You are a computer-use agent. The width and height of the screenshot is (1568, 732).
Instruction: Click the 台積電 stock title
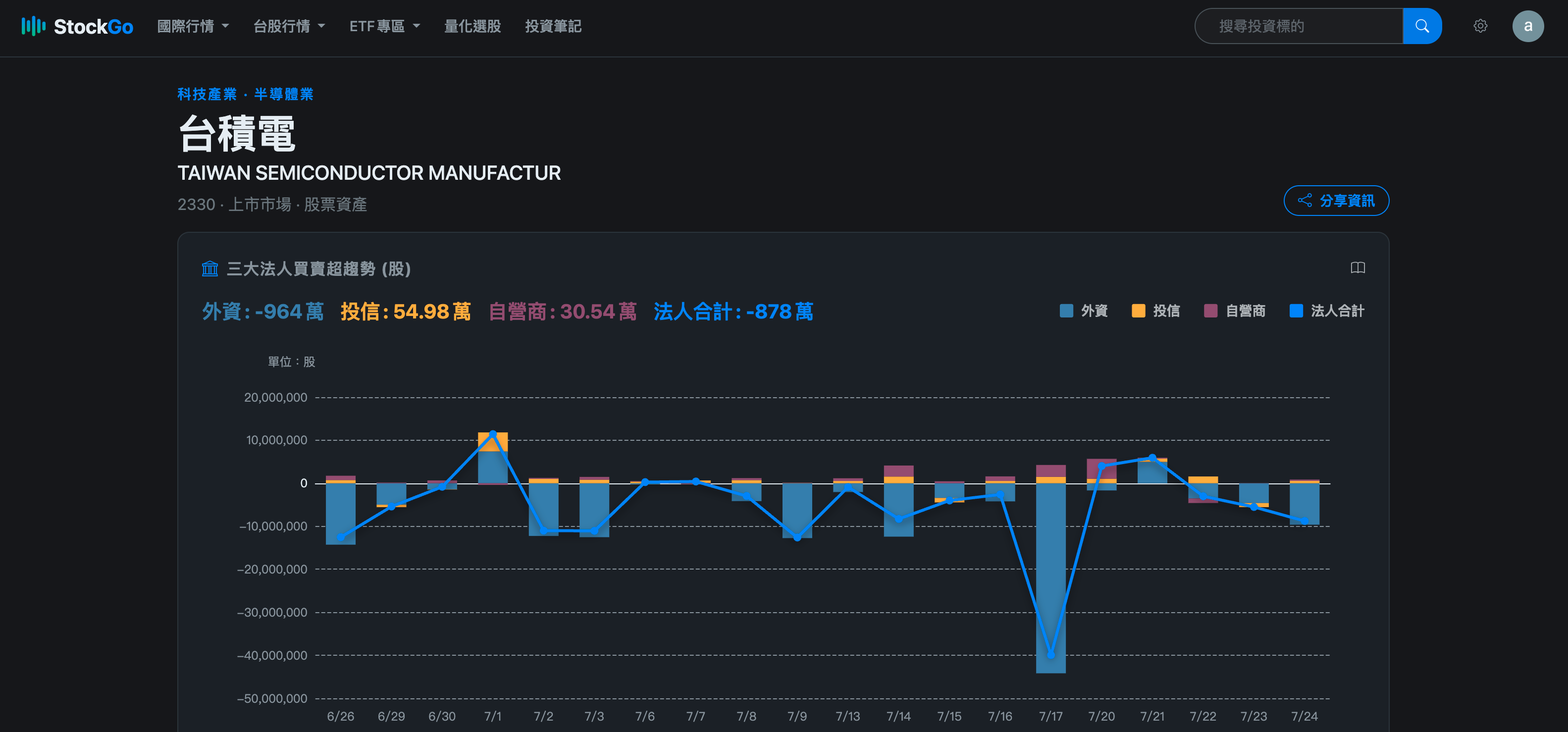237,134
